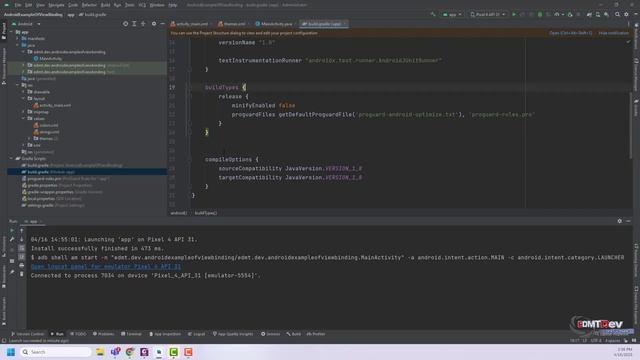The image size is (640, 360).
Task: Open Project panel options gear
Action: tap(153, 24)
